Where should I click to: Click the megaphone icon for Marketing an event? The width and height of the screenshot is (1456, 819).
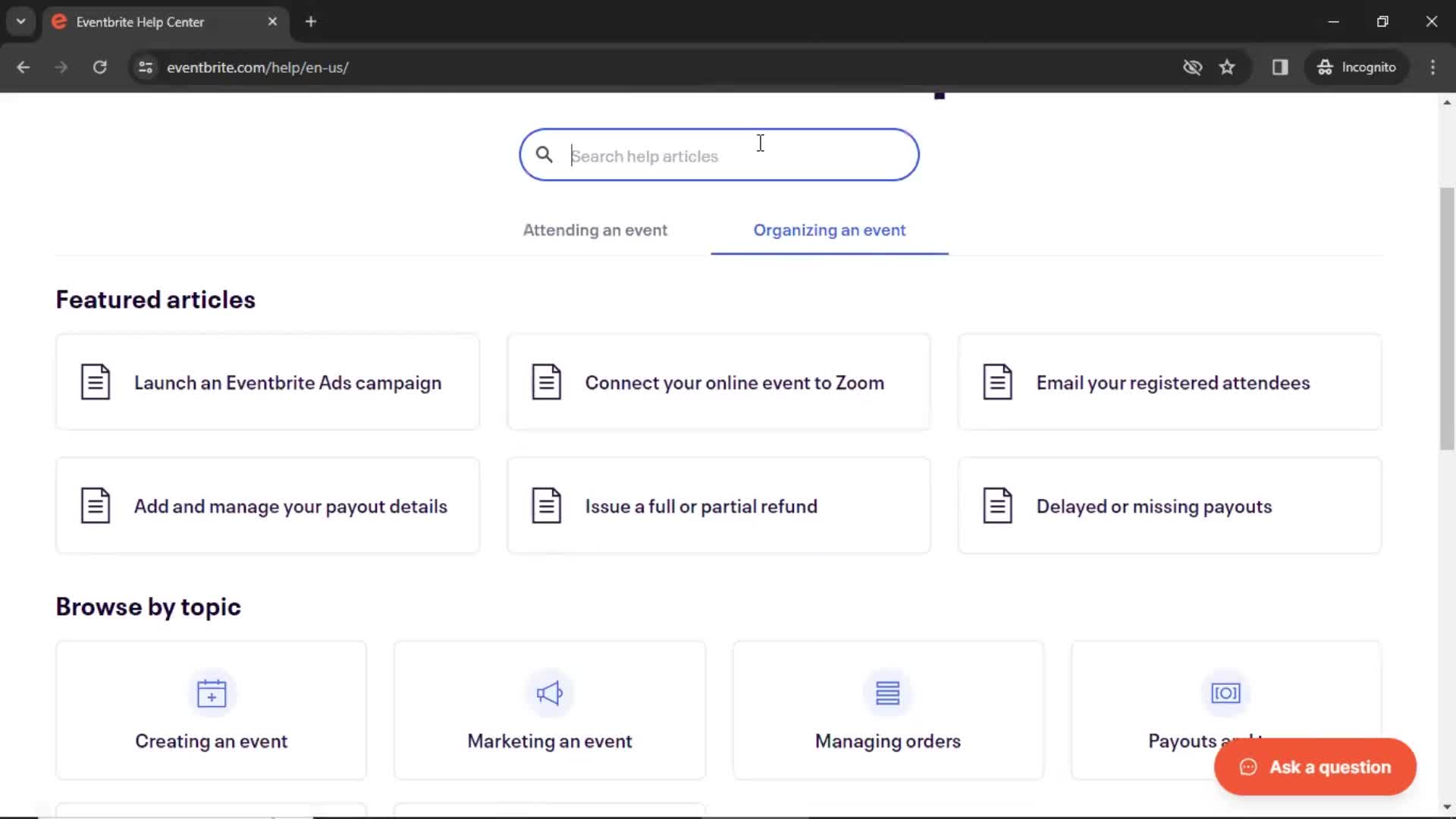pyautogui.click(x=550, y=693)
